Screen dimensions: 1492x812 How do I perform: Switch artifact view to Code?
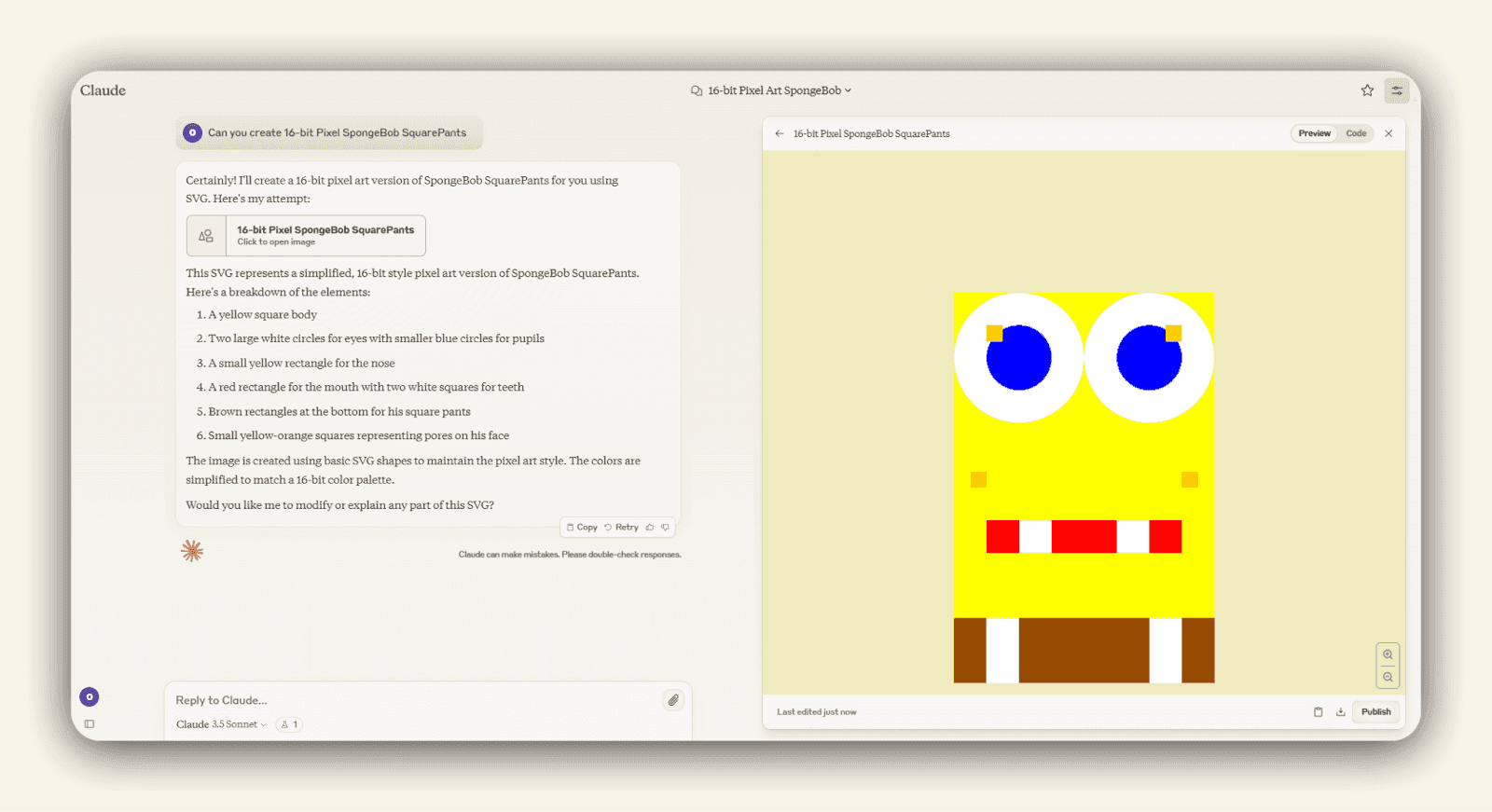click(1356, 134)
